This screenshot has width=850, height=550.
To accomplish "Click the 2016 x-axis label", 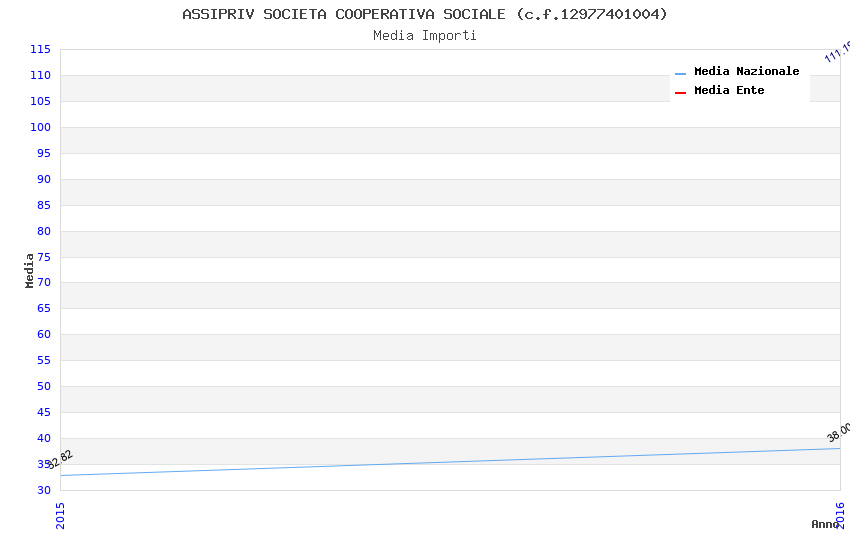I will 840,515.
